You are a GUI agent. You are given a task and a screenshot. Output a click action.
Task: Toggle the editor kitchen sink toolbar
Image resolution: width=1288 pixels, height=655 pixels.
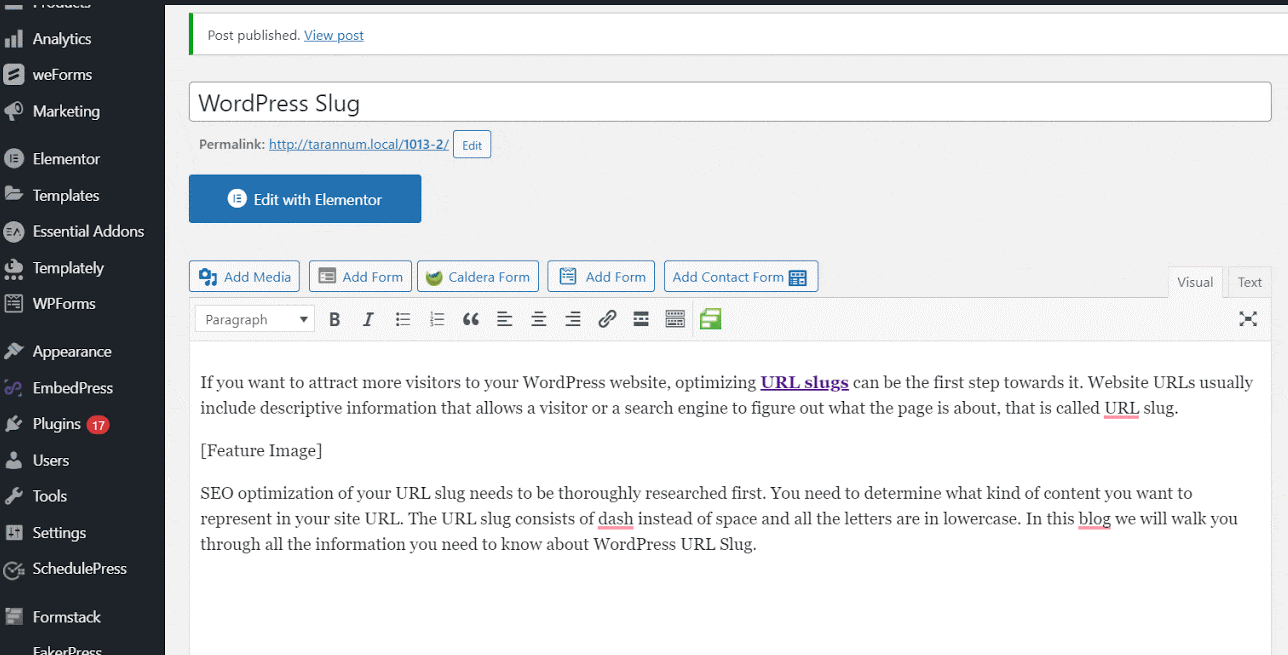(675, 318)
